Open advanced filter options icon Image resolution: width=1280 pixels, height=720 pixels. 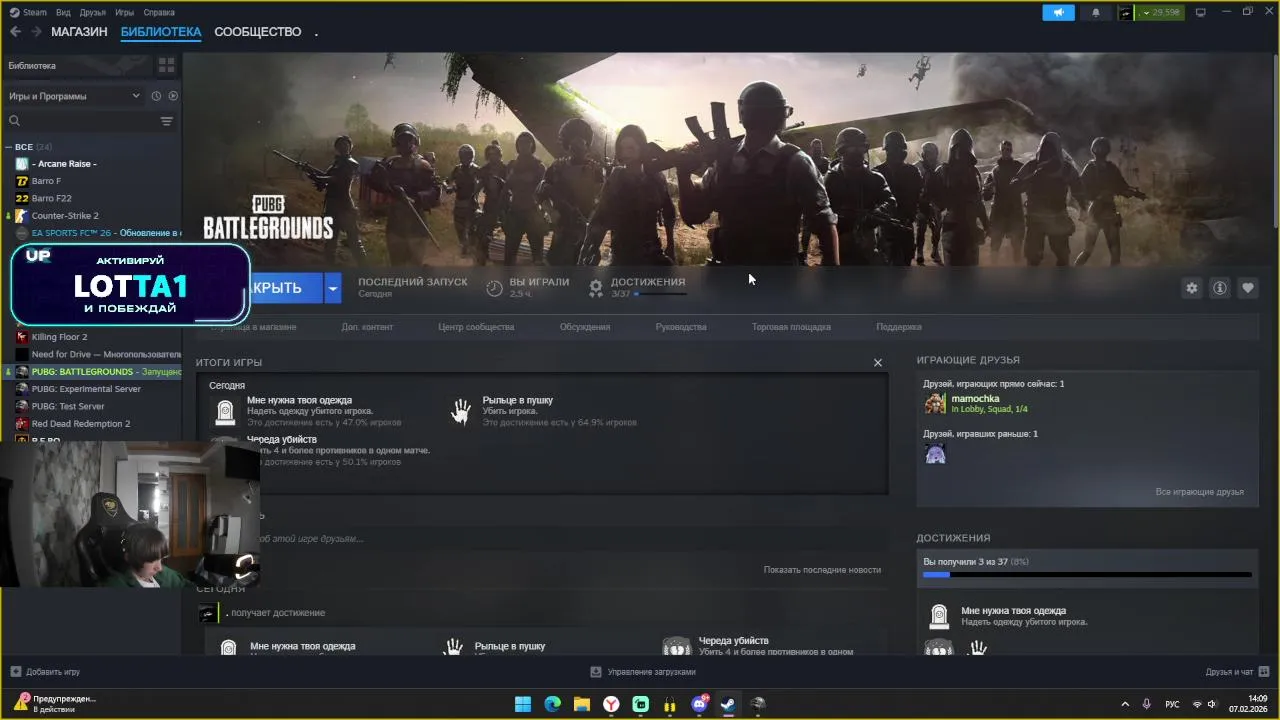click(x=167, y=121)
